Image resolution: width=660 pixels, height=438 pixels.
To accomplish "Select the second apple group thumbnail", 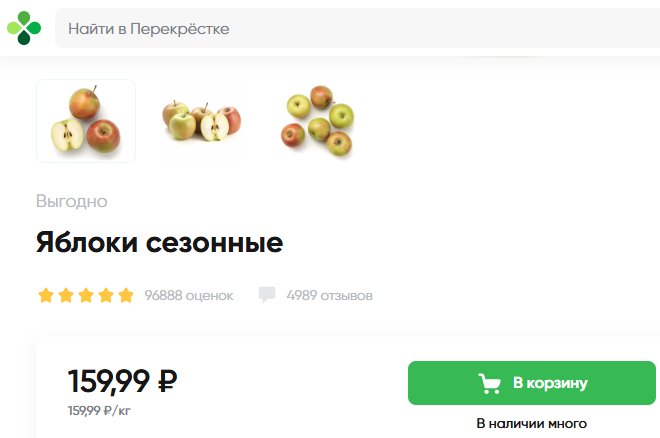I will pos(202,121).
